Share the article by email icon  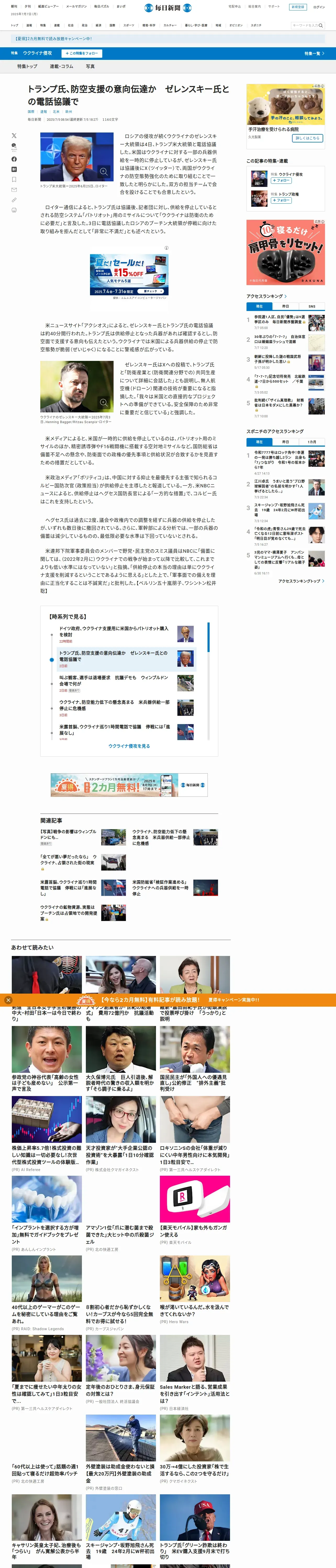[x=14, y=190]
